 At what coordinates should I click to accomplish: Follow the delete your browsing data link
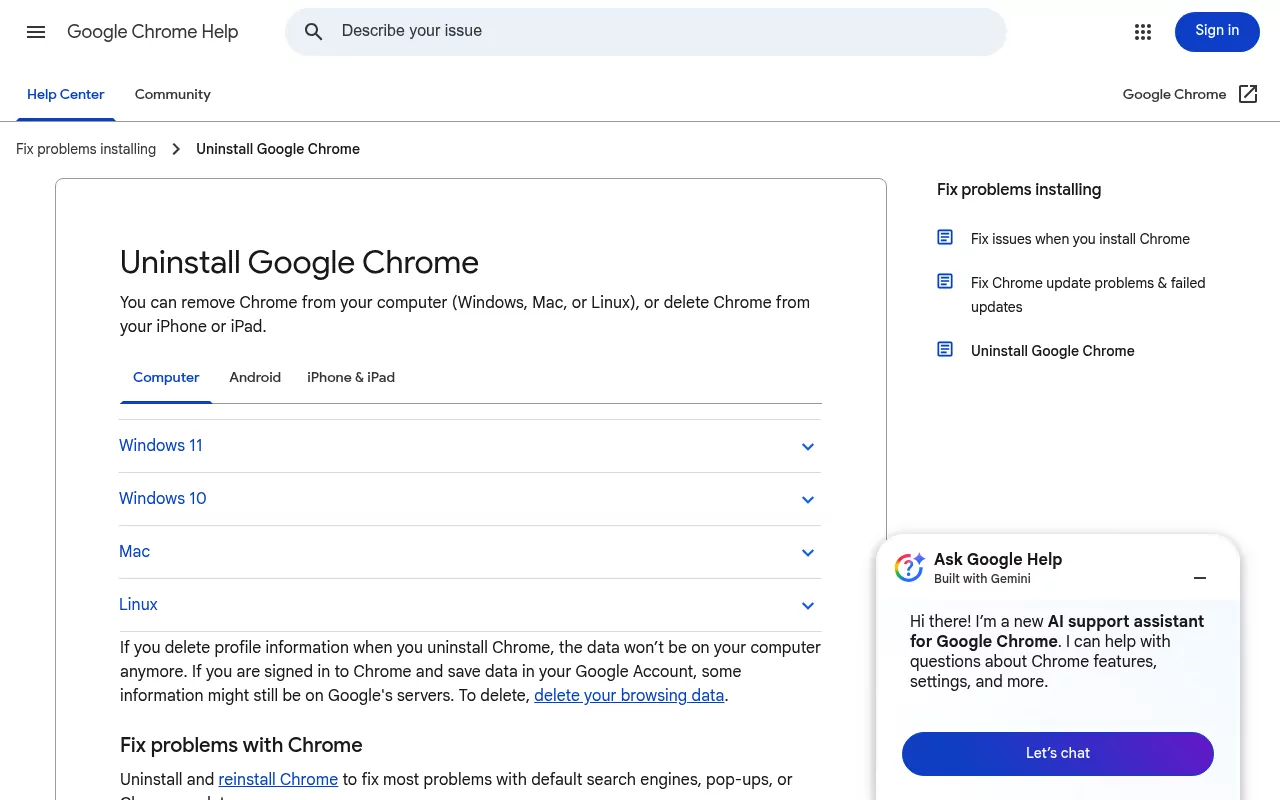629,696
